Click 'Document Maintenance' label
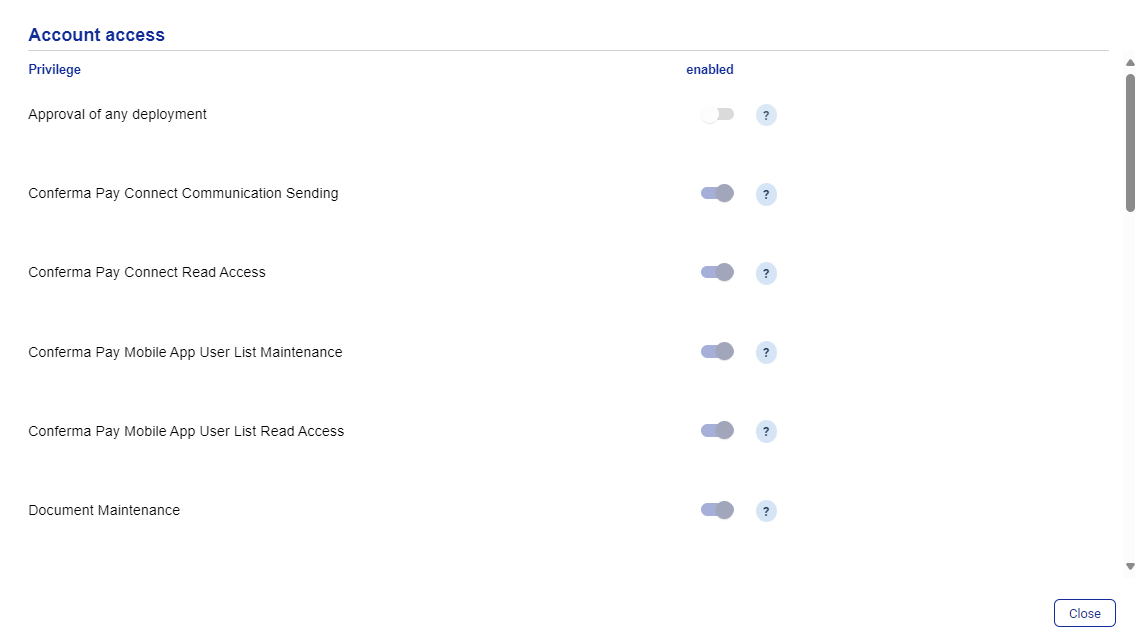The image size is (1135, 642). point(104,510)
